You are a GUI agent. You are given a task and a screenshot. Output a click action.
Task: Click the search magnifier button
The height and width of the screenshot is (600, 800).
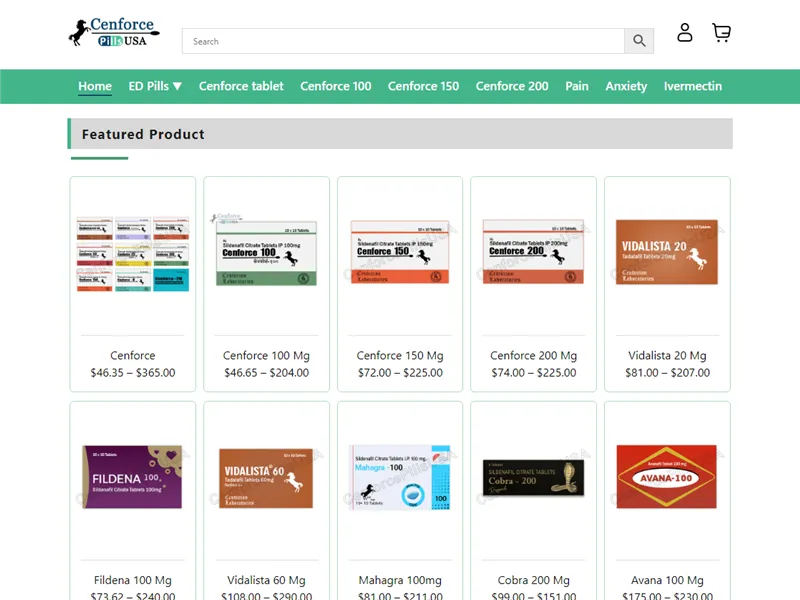(639, 41)
